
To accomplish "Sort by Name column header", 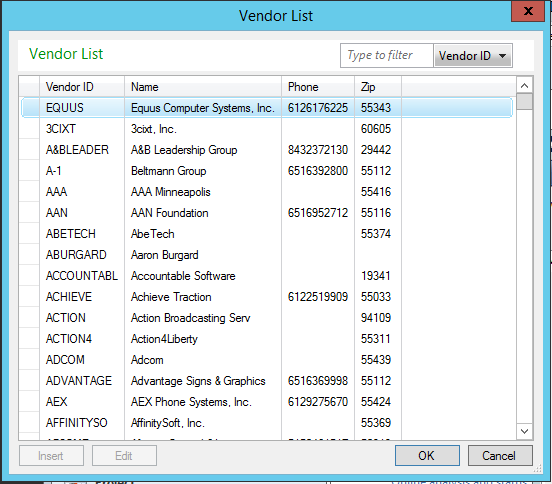I will (203, 87).
